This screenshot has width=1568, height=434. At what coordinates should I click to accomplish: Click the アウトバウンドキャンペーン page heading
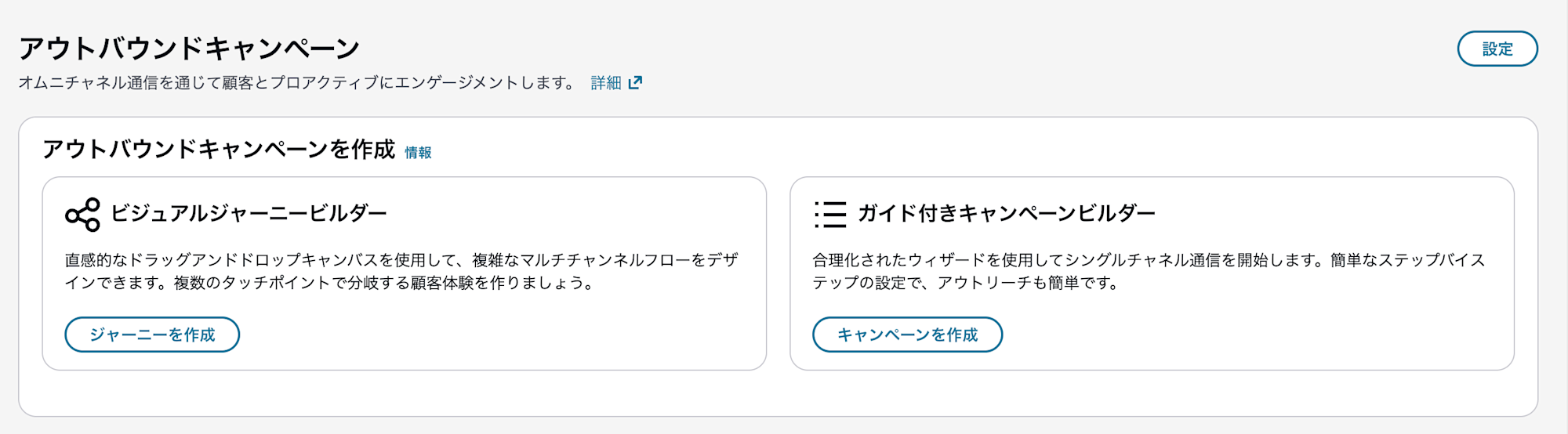[x=189, y=49]
